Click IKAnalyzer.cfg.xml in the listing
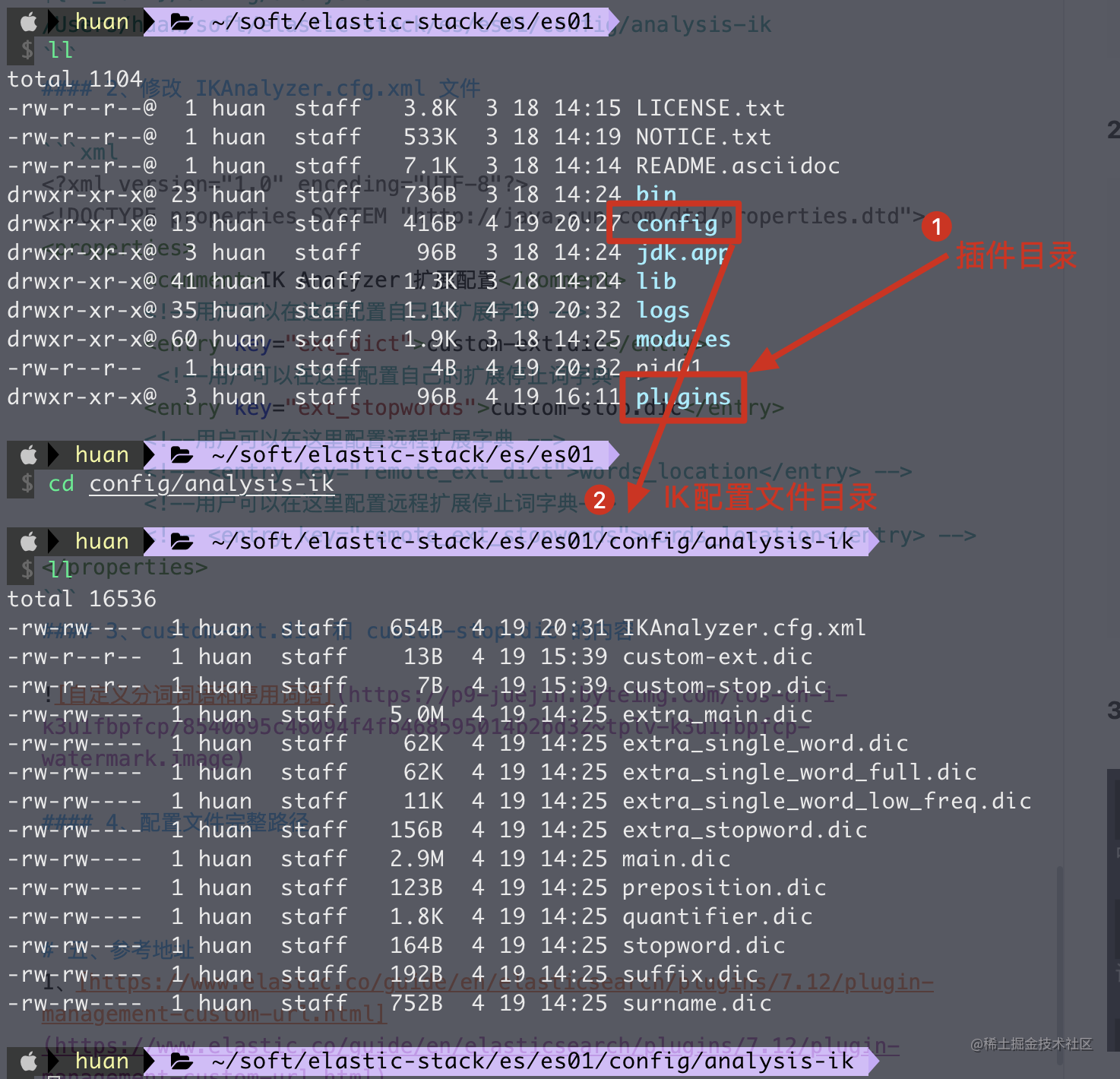Screen dimensions: 1120x1079 [x=744, y=628]
